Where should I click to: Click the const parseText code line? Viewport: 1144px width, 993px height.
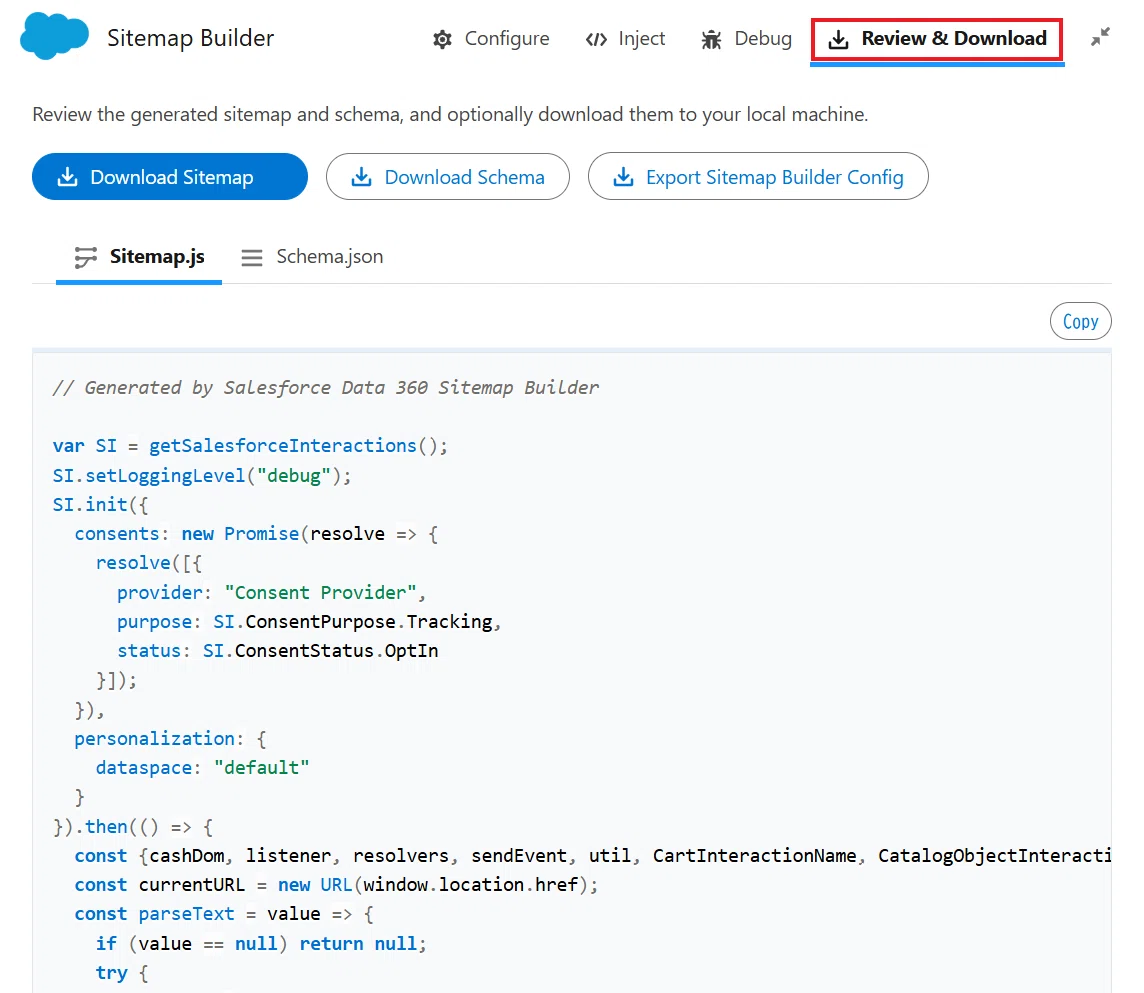coord(224,914)
